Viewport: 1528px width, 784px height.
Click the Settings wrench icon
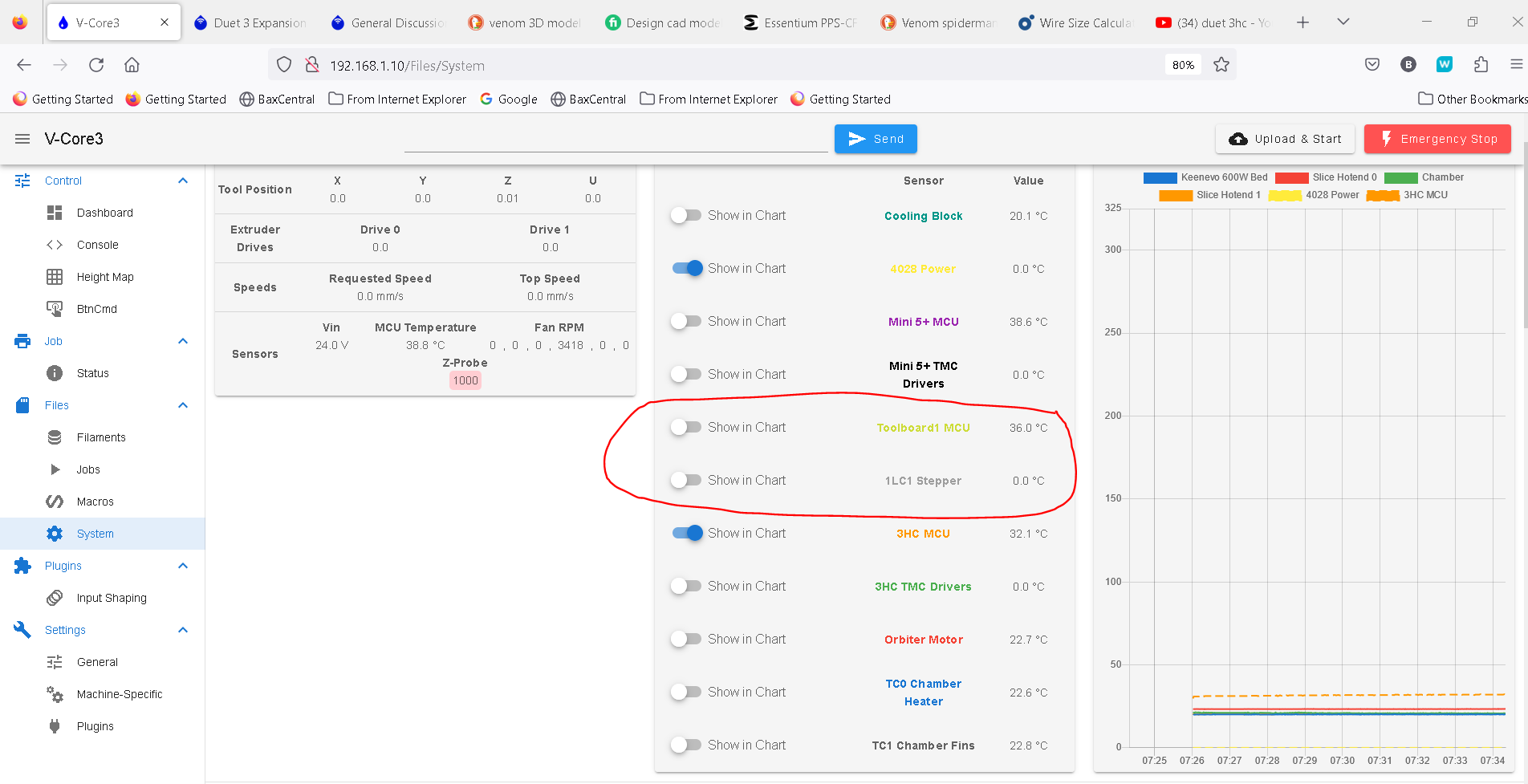pos(22,630)
